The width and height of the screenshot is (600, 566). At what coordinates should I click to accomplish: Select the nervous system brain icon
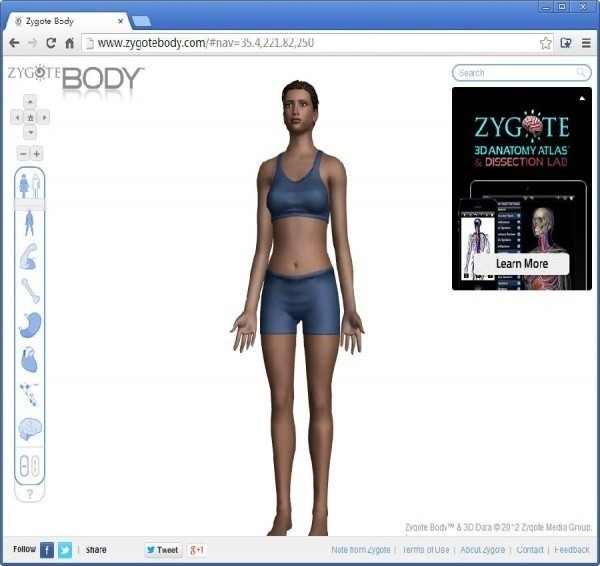pyautogui.click(x=29, y=429)
